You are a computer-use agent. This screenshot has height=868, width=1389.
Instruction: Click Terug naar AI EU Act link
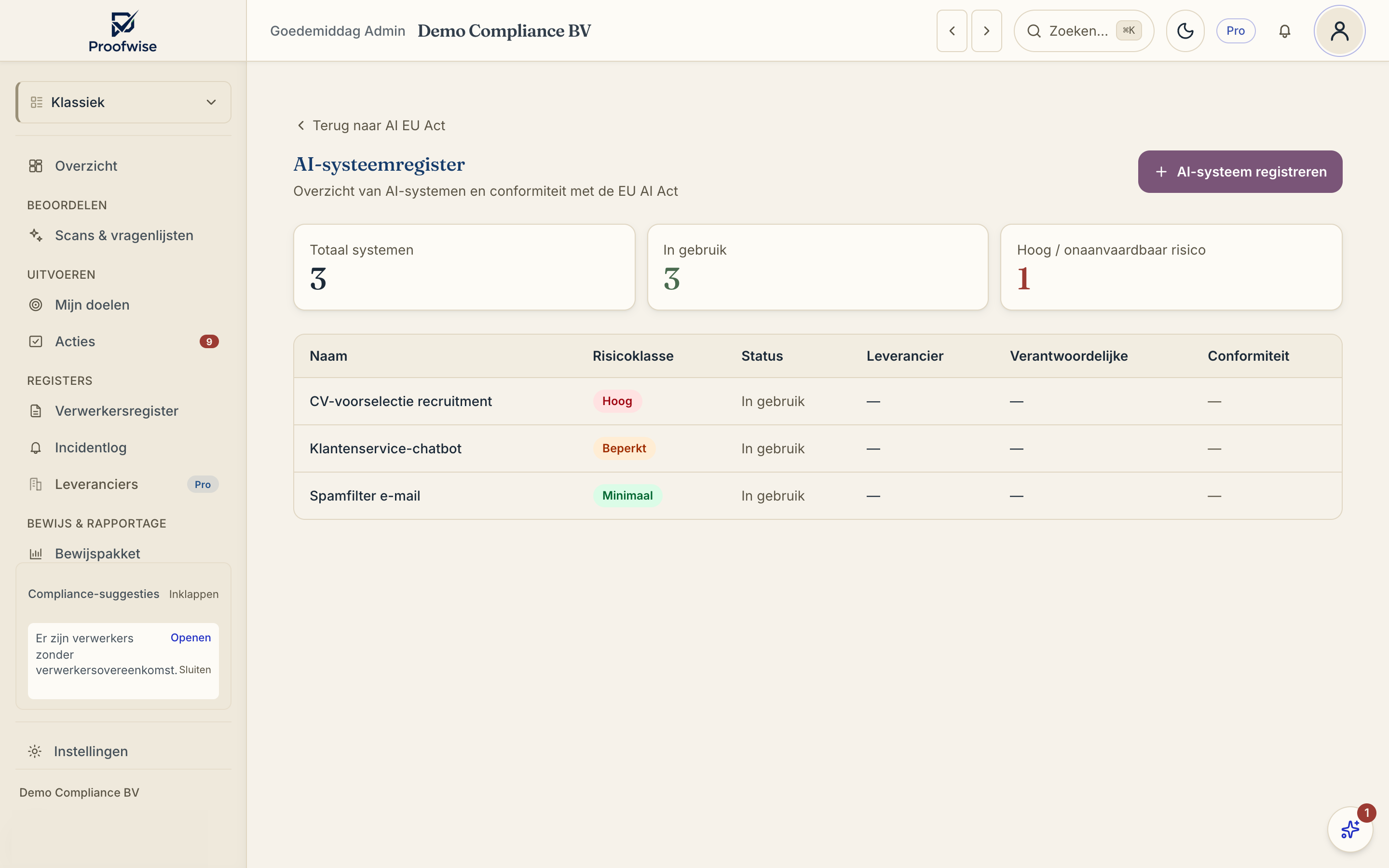tap(371, 126)
